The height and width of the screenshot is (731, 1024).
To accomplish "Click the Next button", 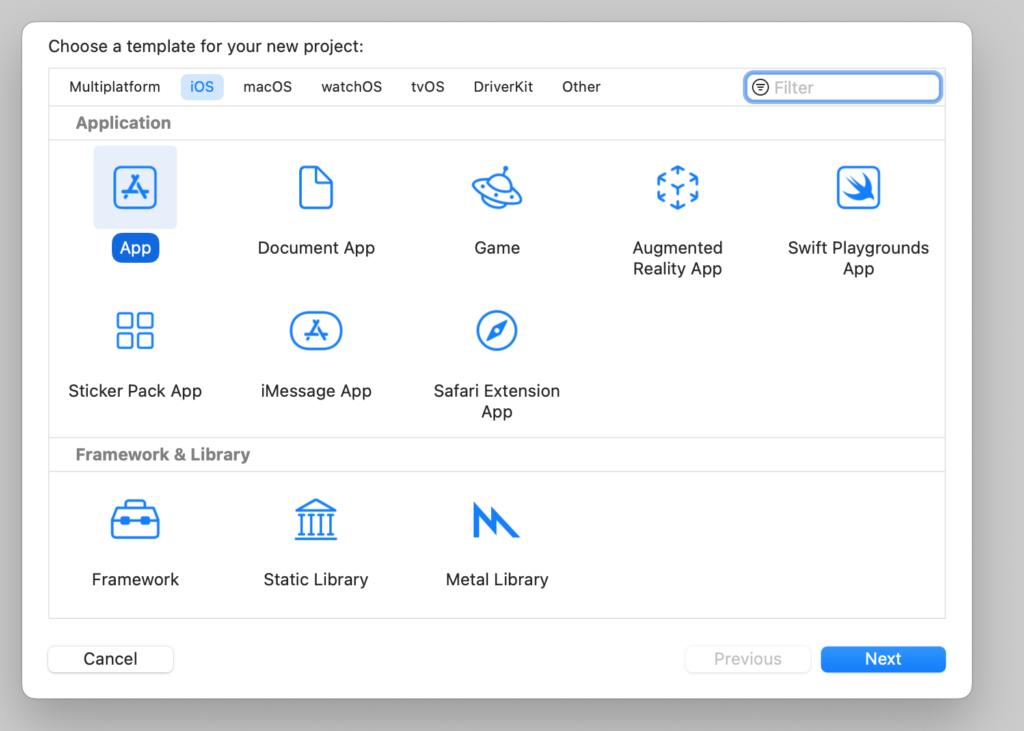I will tap(883, 658).
